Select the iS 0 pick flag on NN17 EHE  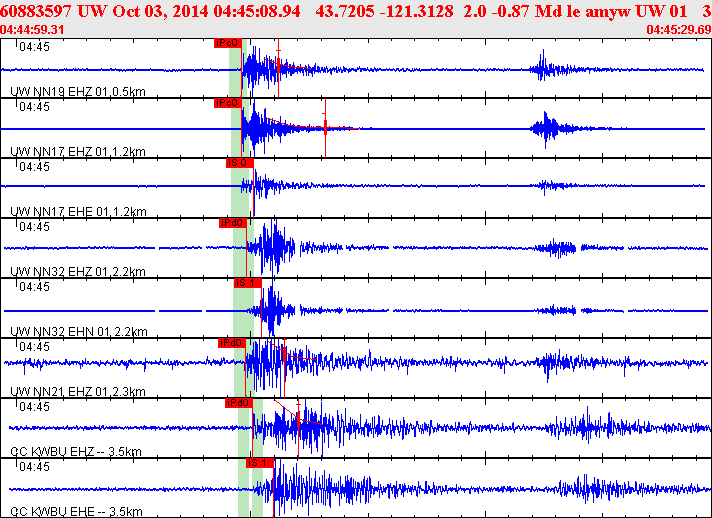coord(239,163)
